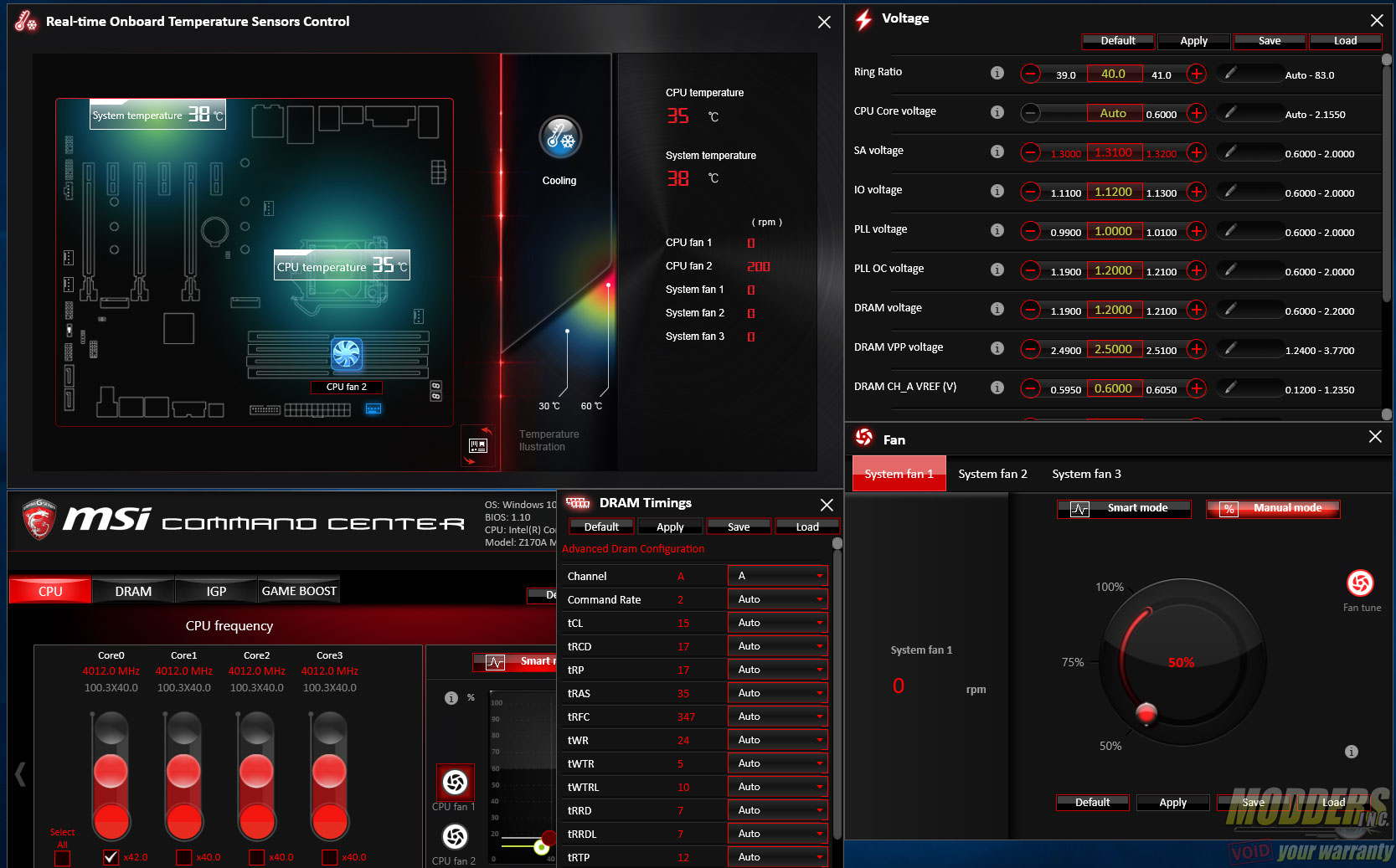Click pencil edit icon for DRAM voltage

[1230, 309]
